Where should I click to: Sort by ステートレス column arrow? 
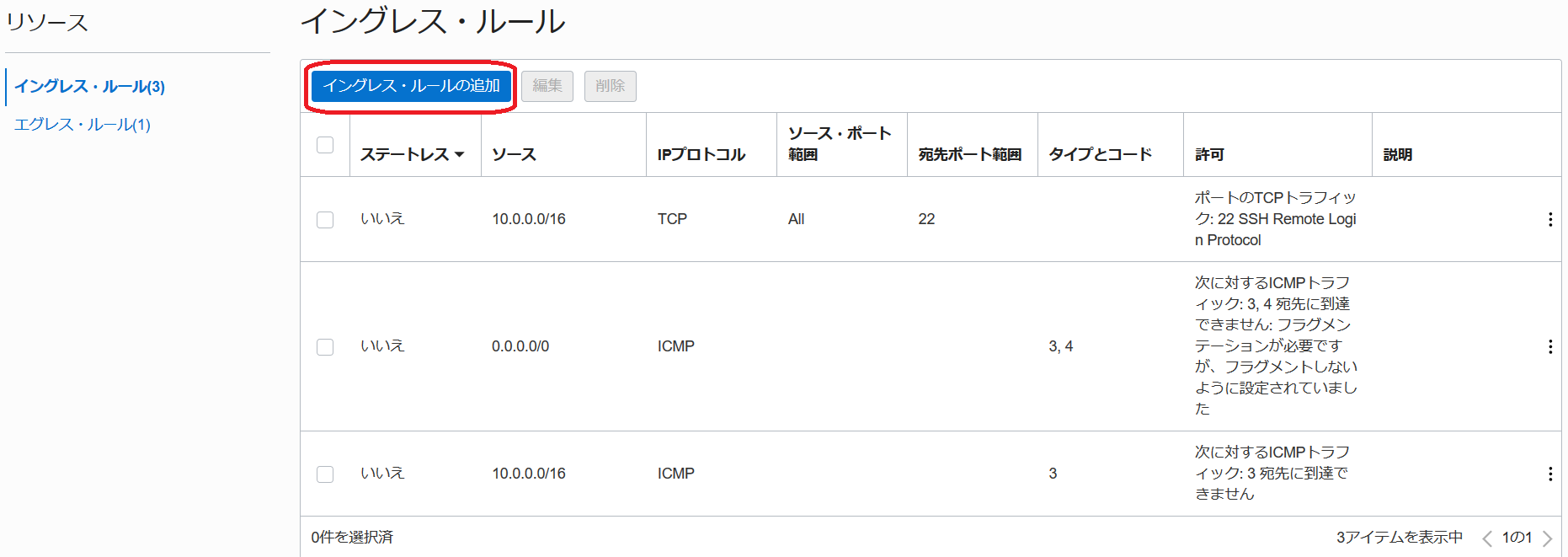(459, 155)
